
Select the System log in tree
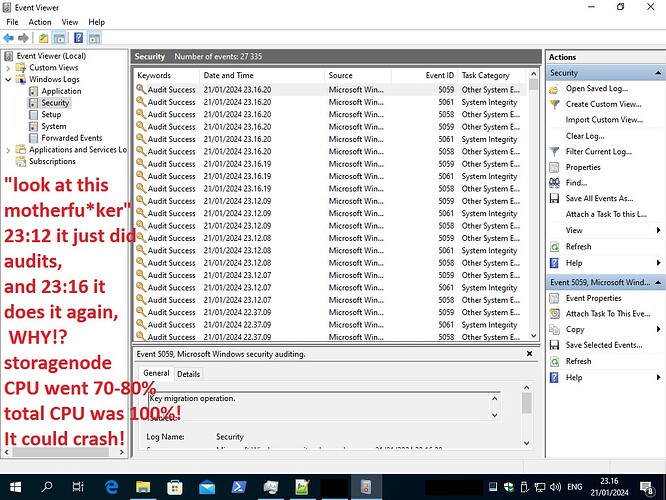[54, 126]
